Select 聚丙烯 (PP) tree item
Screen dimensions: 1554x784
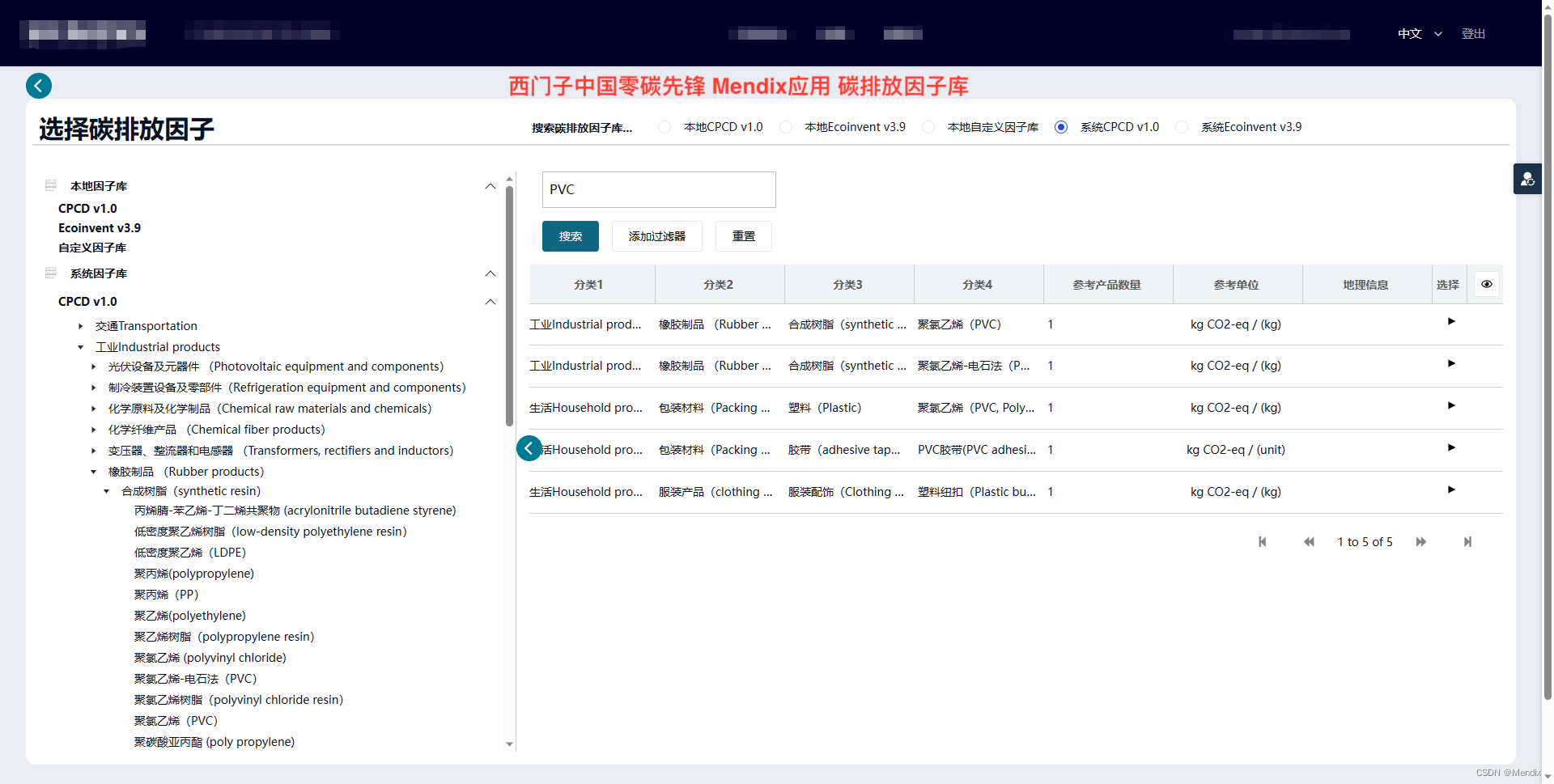point(167,595)
